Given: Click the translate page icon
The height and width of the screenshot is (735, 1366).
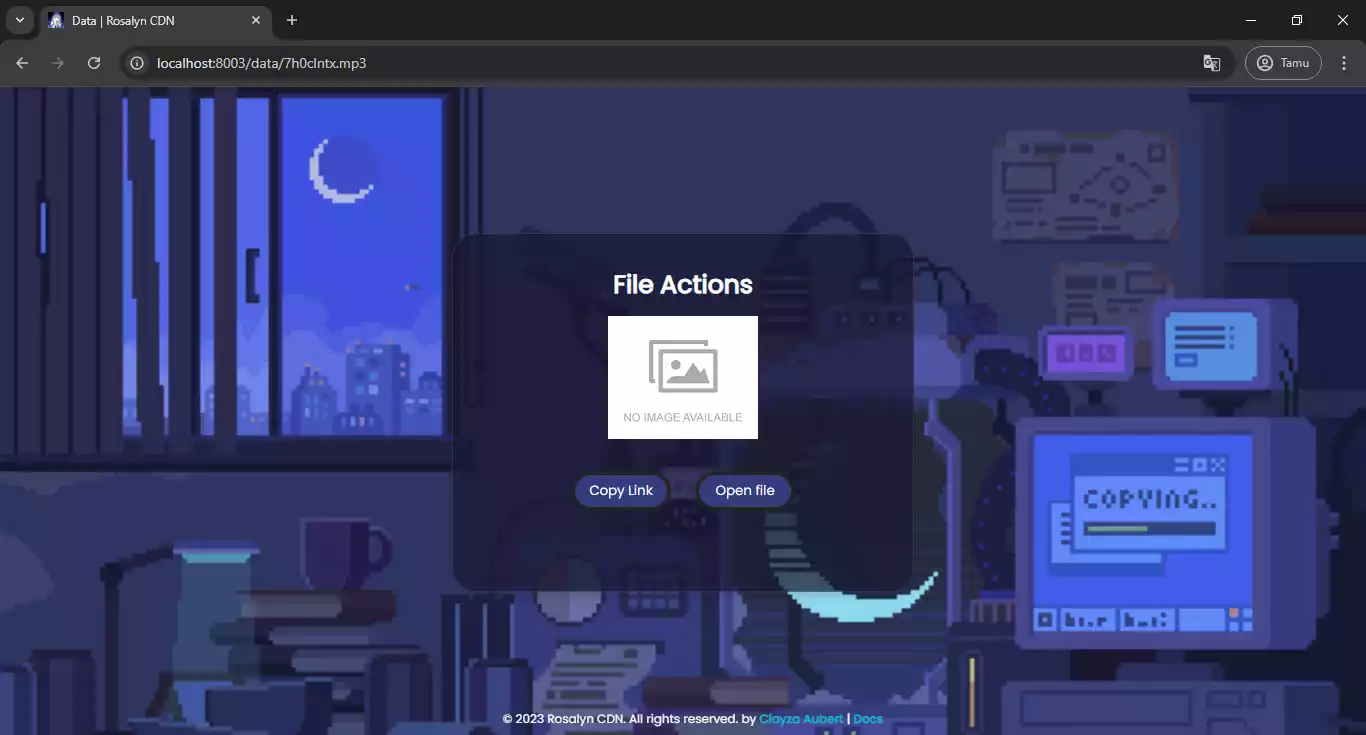Looking at the screenshot, I should coord(1211,63).
